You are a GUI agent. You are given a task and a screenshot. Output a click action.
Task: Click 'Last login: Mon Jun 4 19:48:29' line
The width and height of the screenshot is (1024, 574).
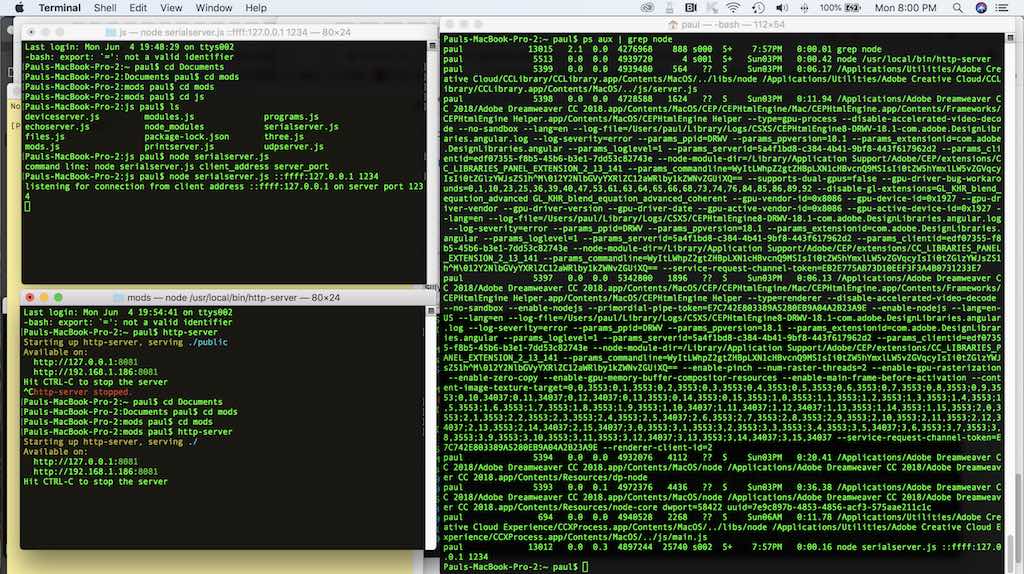129,47
